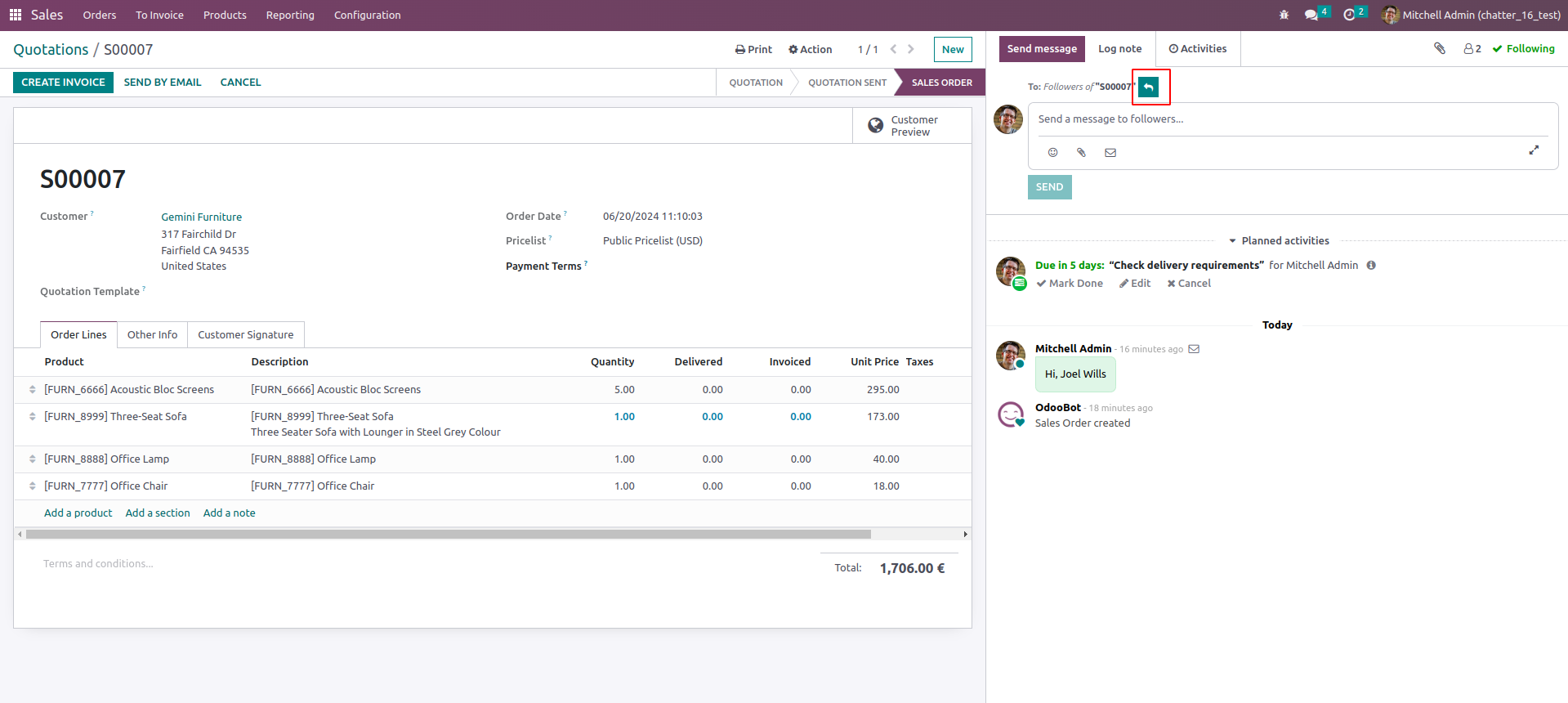The height and width of the screenshot is (703, 1568).
Task: Click the paperclip attachments icon in chatter header
Action: pos(1440,48)
